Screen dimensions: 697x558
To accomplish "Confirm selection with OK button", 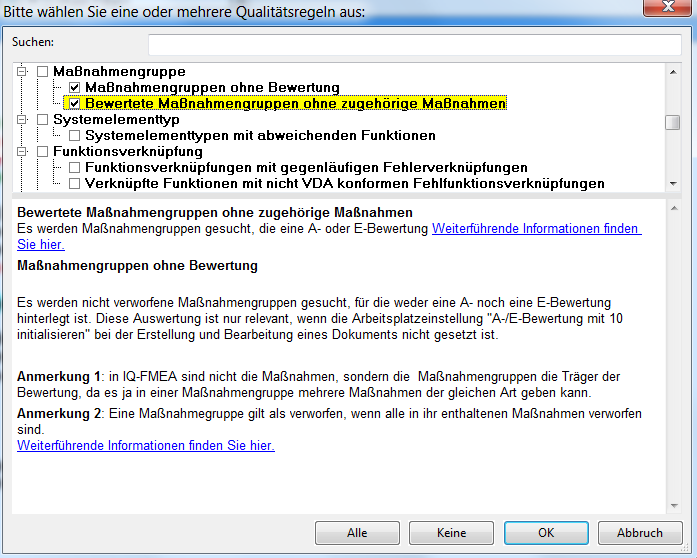I will 546,533.
